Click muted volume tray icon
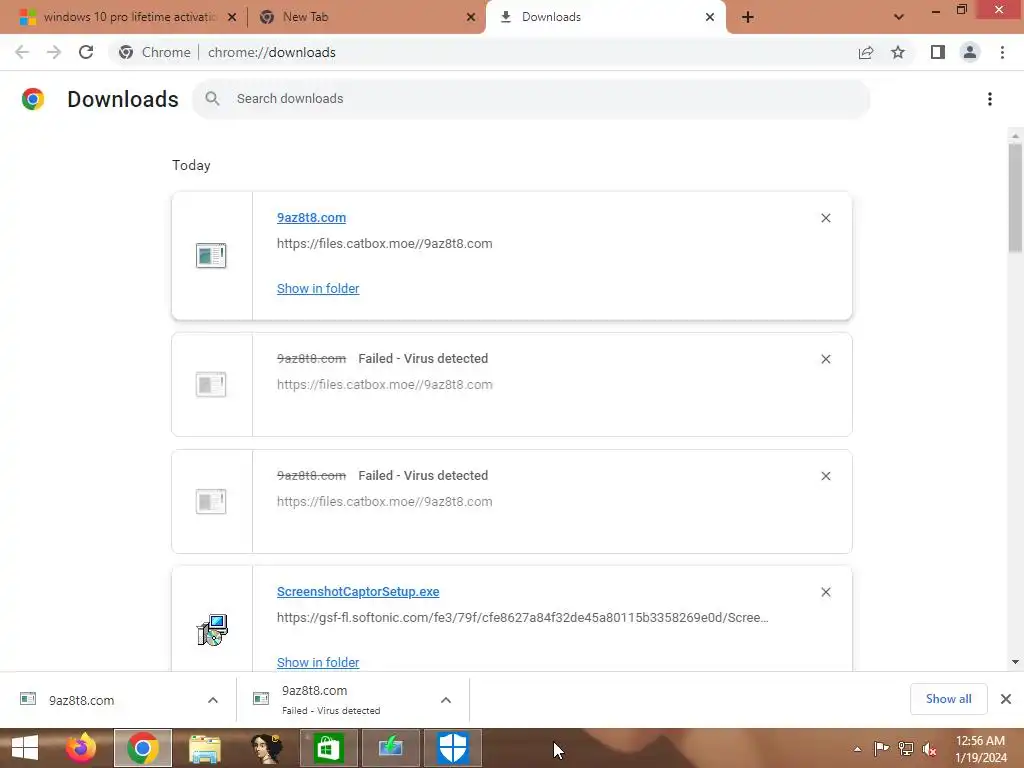The image size is (1024, 768). [930, 749]
